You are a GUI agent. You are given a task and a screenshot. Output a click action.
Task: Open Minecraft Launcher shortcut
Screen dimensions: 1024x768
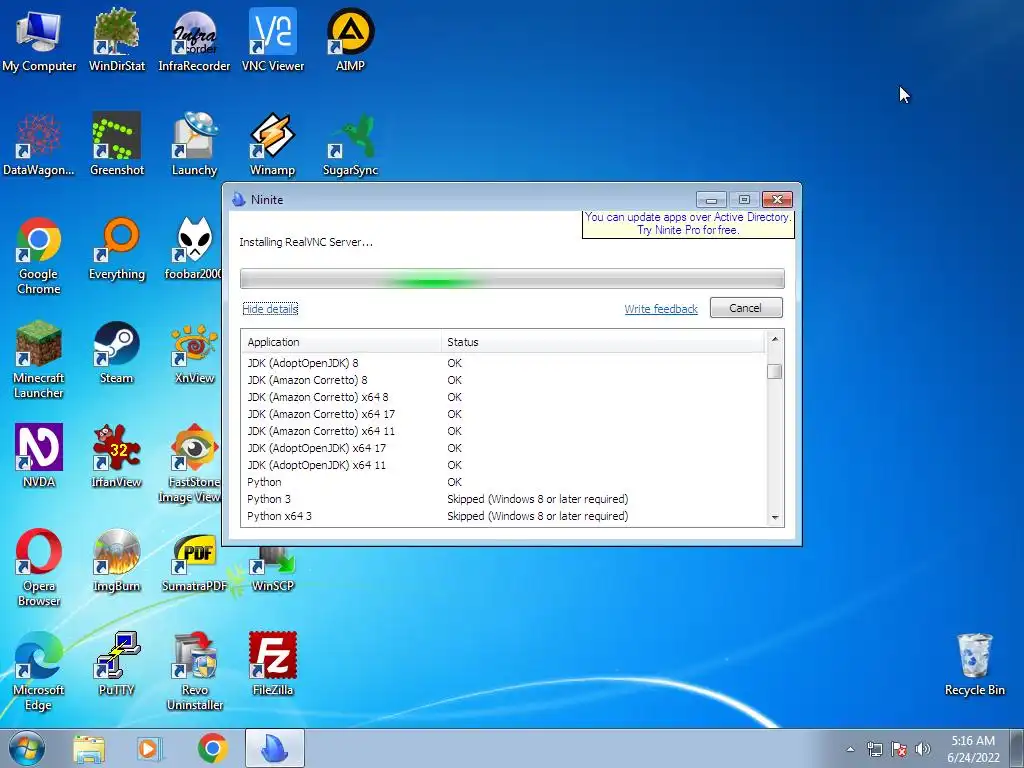(39, 359)
